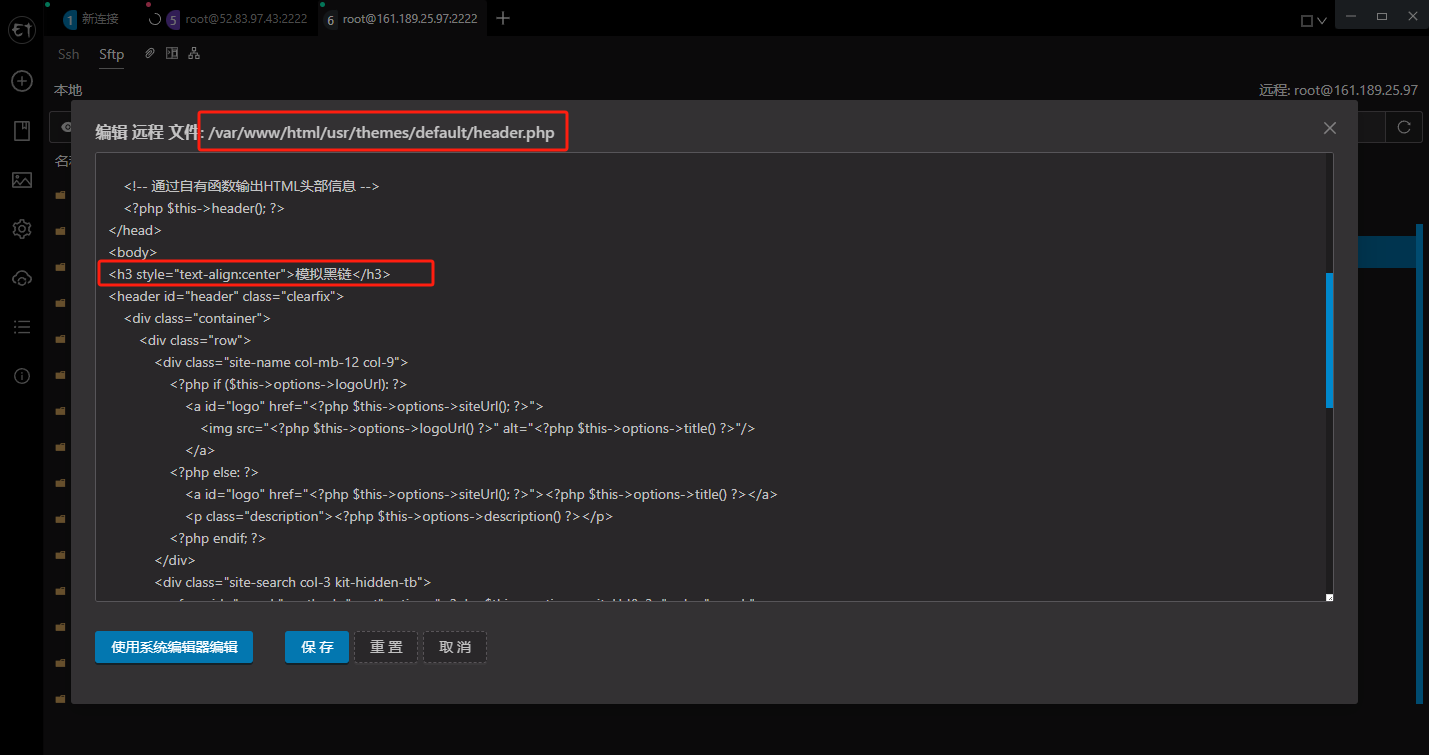Click the <?php endif; ?> line

(217, 538)
